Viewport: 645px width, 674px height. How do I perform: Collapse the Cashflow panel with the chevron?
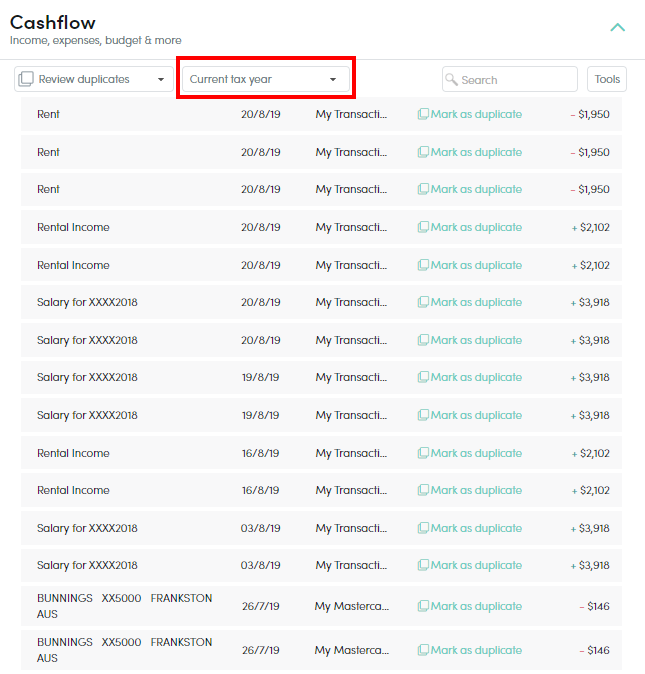pos(617,28)
